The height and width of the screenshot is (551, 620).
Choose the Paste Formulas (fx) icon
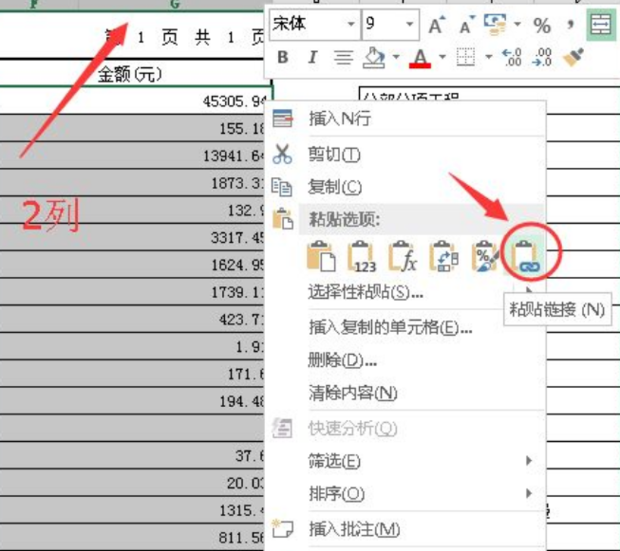(x=402, y=257)
